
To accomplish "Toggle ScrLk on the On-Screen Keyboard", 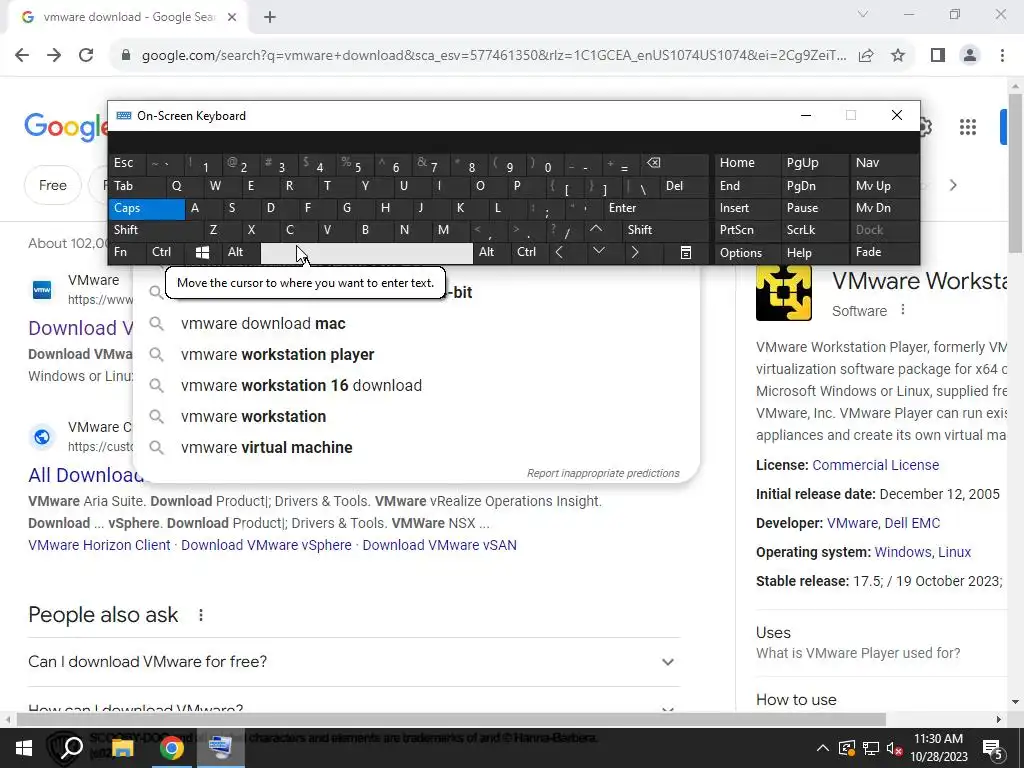I will (x=814, y=230).
